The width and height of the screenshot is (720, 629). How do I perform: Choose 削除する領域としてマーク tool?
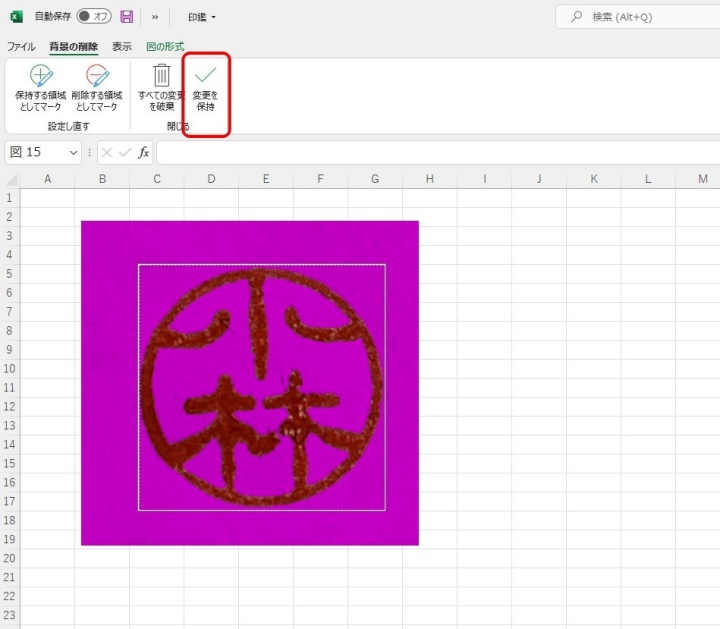pyautogui.click(x=97, y=88)
